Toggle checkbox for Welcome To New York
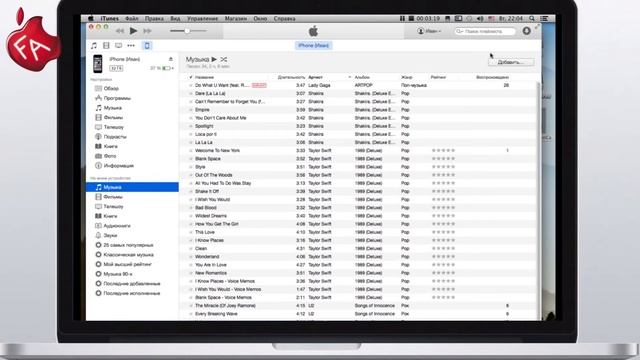This screenshot has height=360, width=640. pos(191,151)
